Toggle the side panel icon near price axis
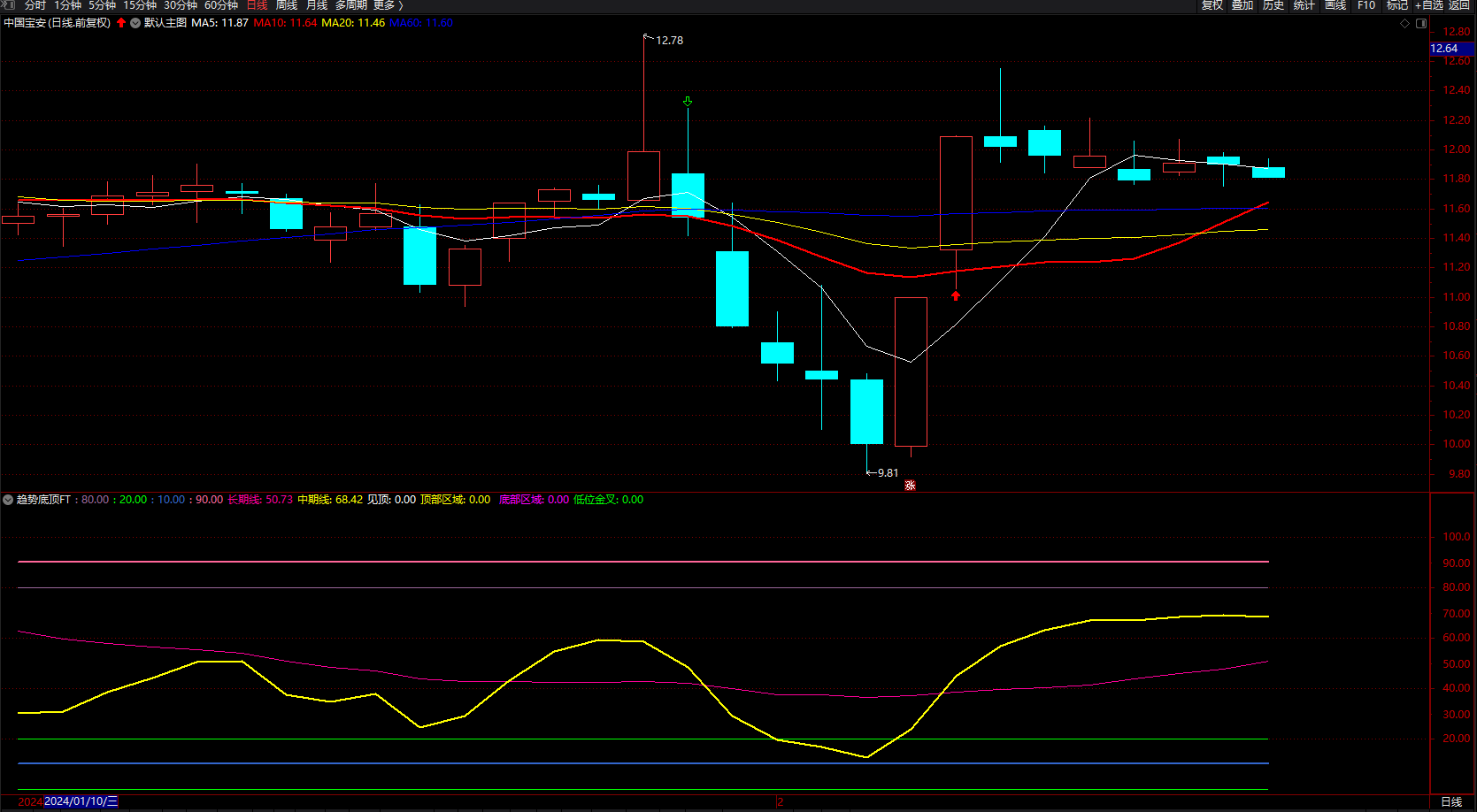1477x812 pixels. pyautogui.click(x=1421, y=24)
